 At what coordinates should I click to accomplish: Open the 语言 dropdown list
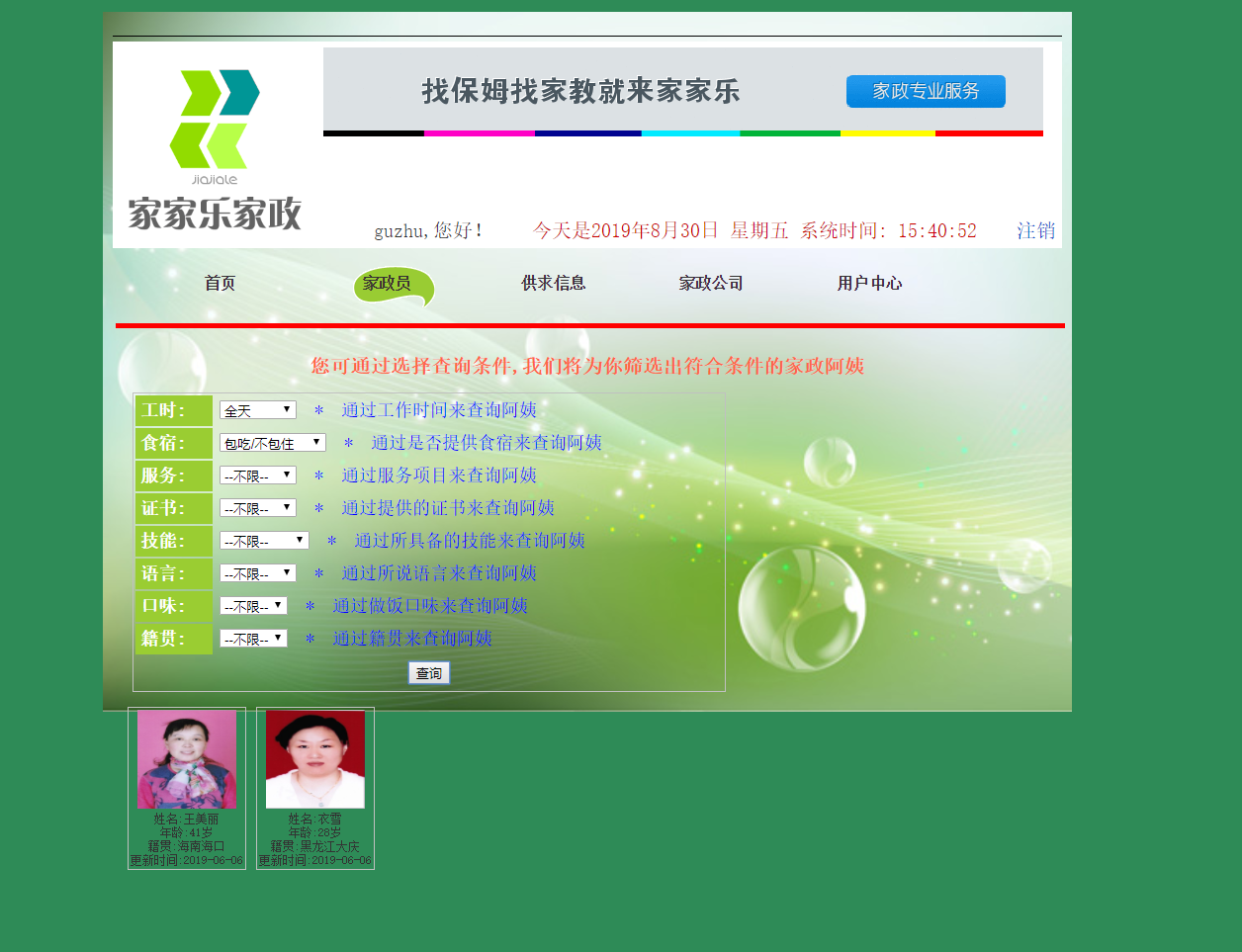(256, 572)
